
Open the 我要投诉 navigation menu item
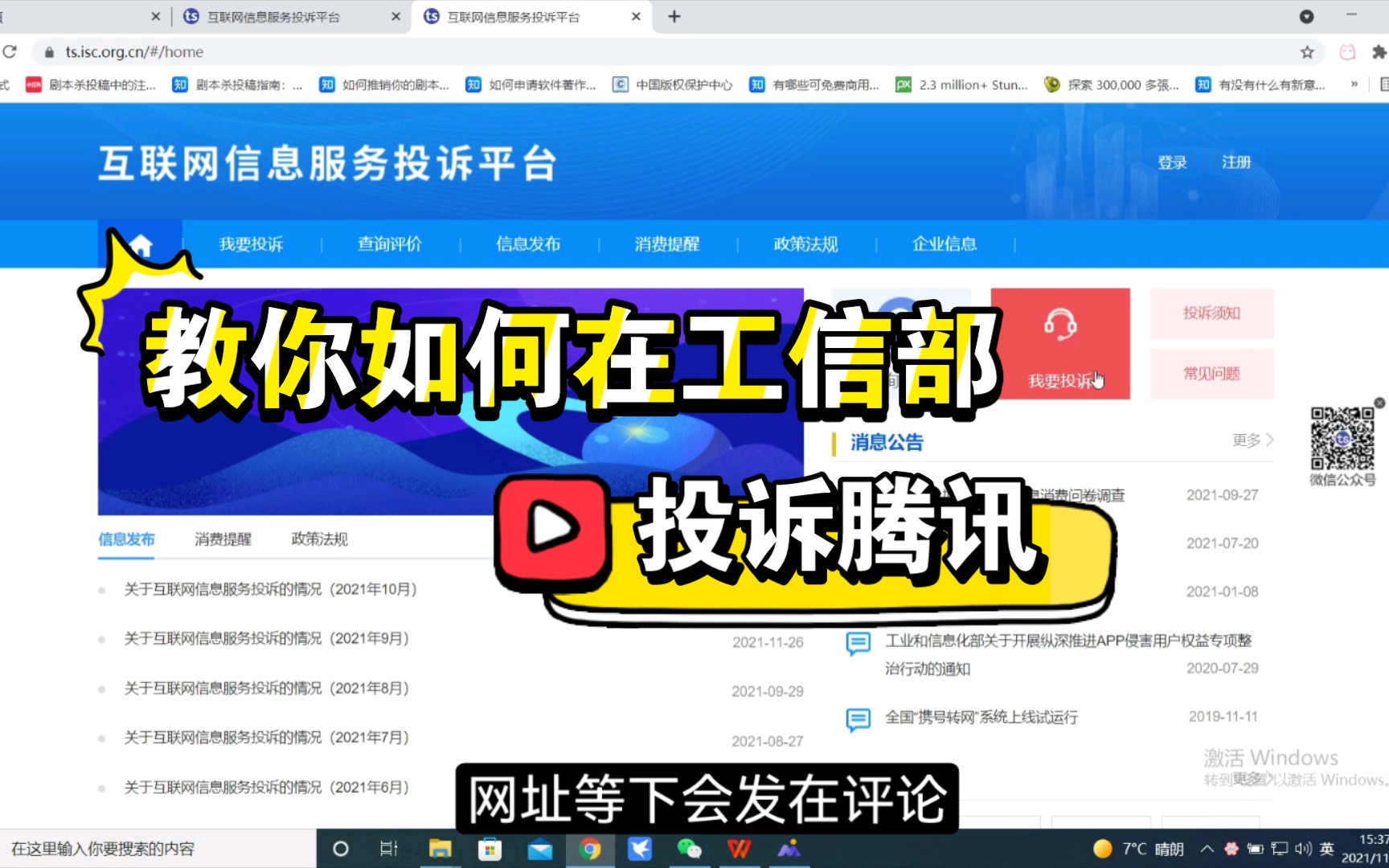(251, 244)
